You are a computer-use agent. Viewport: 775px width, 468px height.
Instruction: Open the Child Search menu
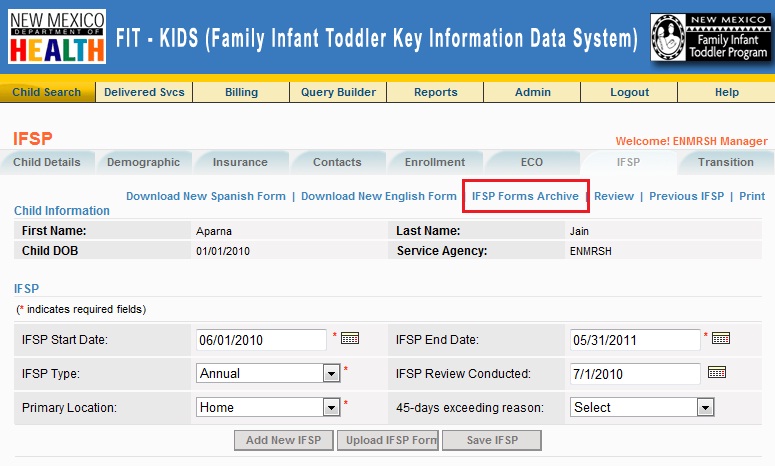47,92
